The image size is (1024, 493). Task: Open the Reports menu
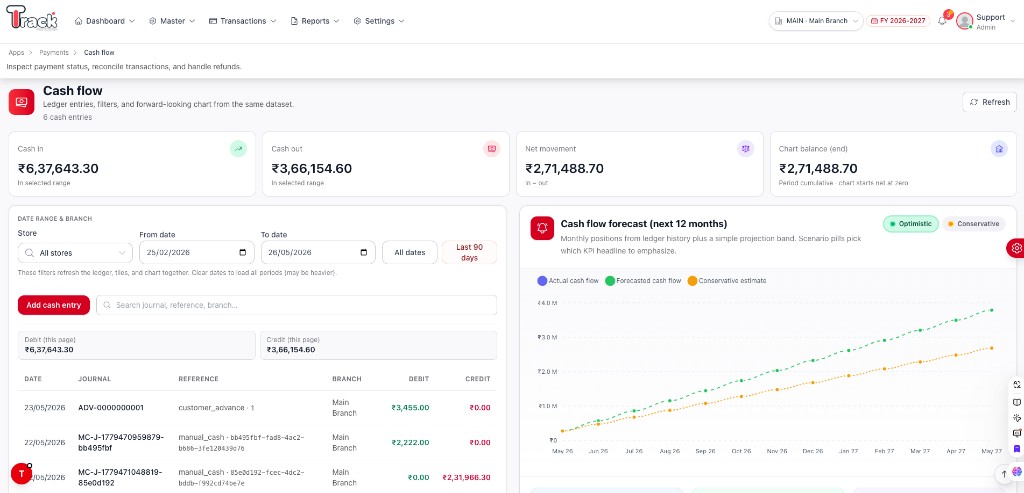[x=315, y=21]
